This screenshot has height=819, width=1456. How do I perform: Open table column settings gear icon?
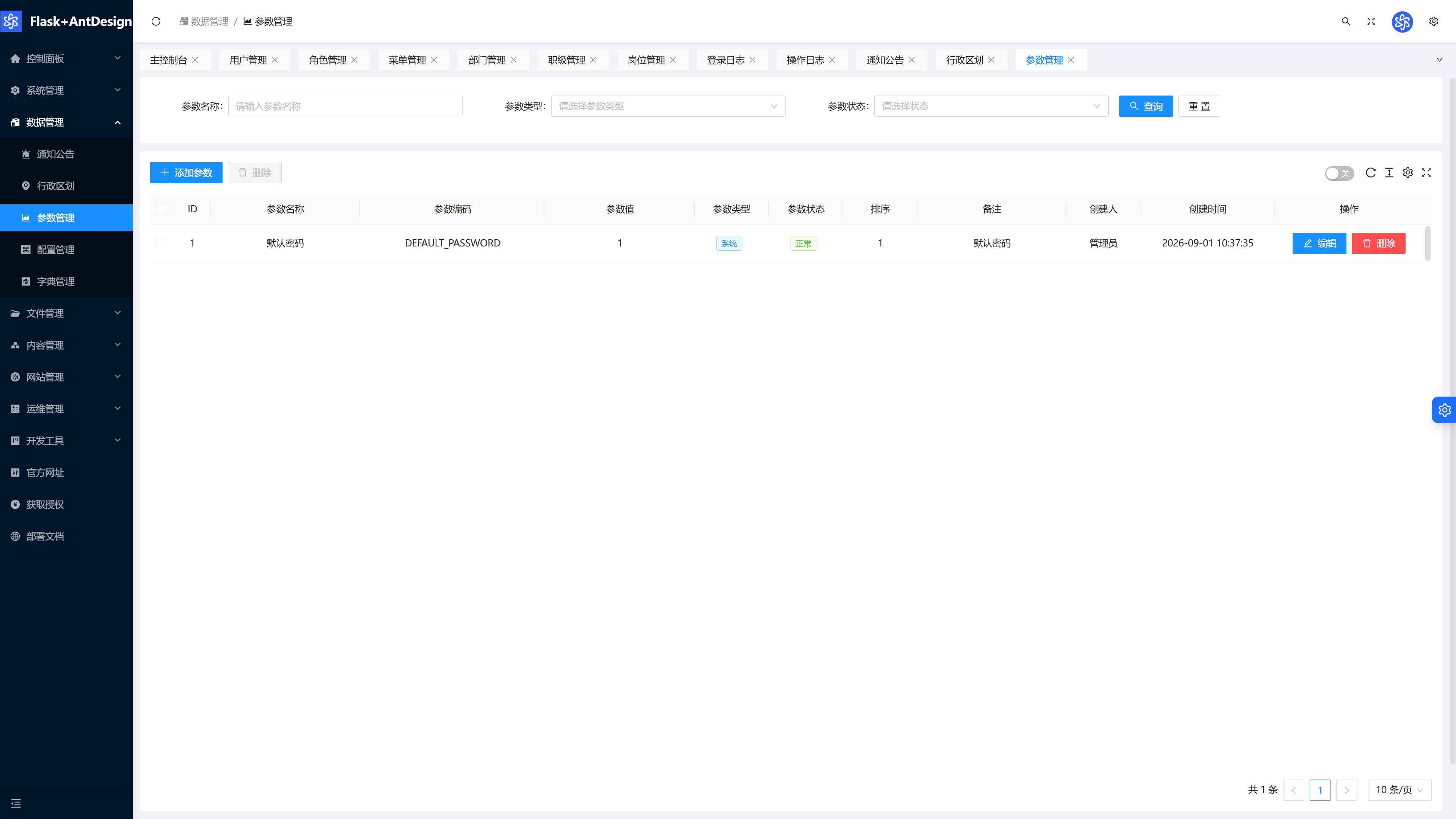click(x=1408, y=173)
